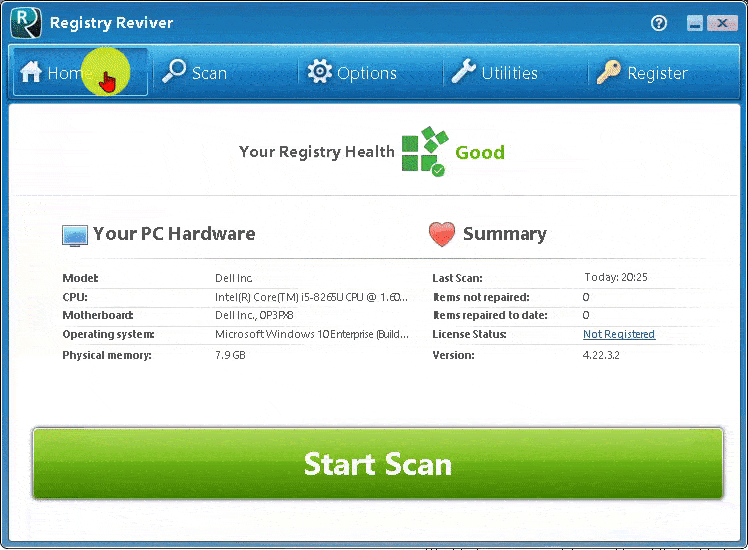Viewport: 748px width, 550px height.
Task: Click the magnifying glass Scan icon
Action: [174, 72]
